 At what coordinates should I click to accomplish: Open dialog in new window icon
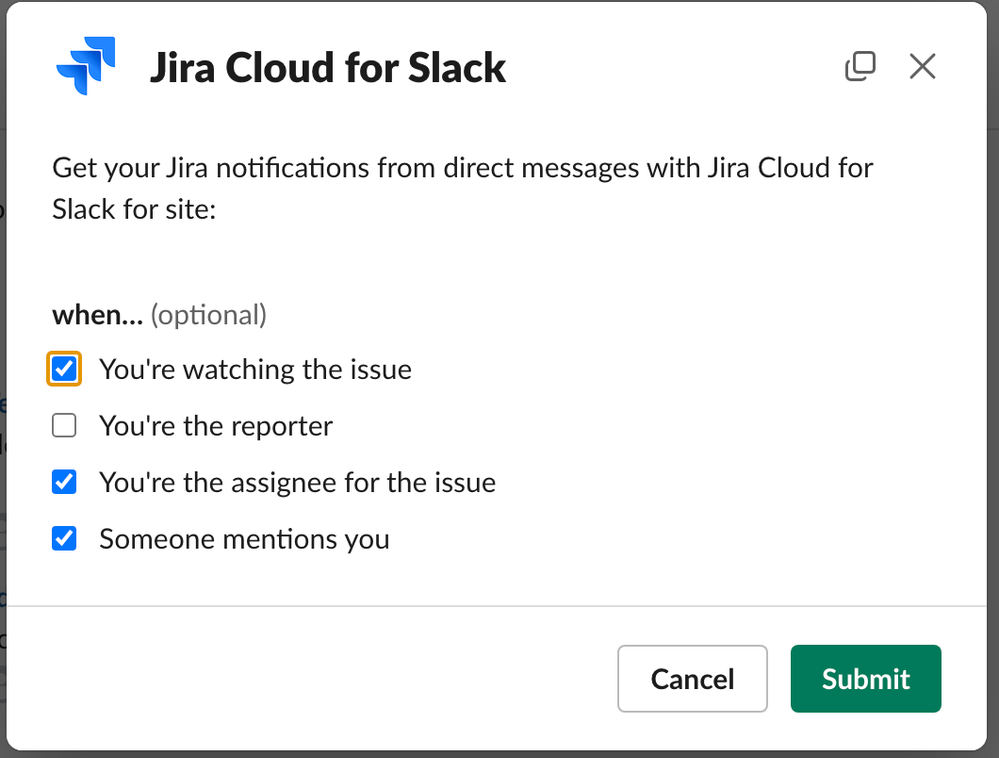860,66
